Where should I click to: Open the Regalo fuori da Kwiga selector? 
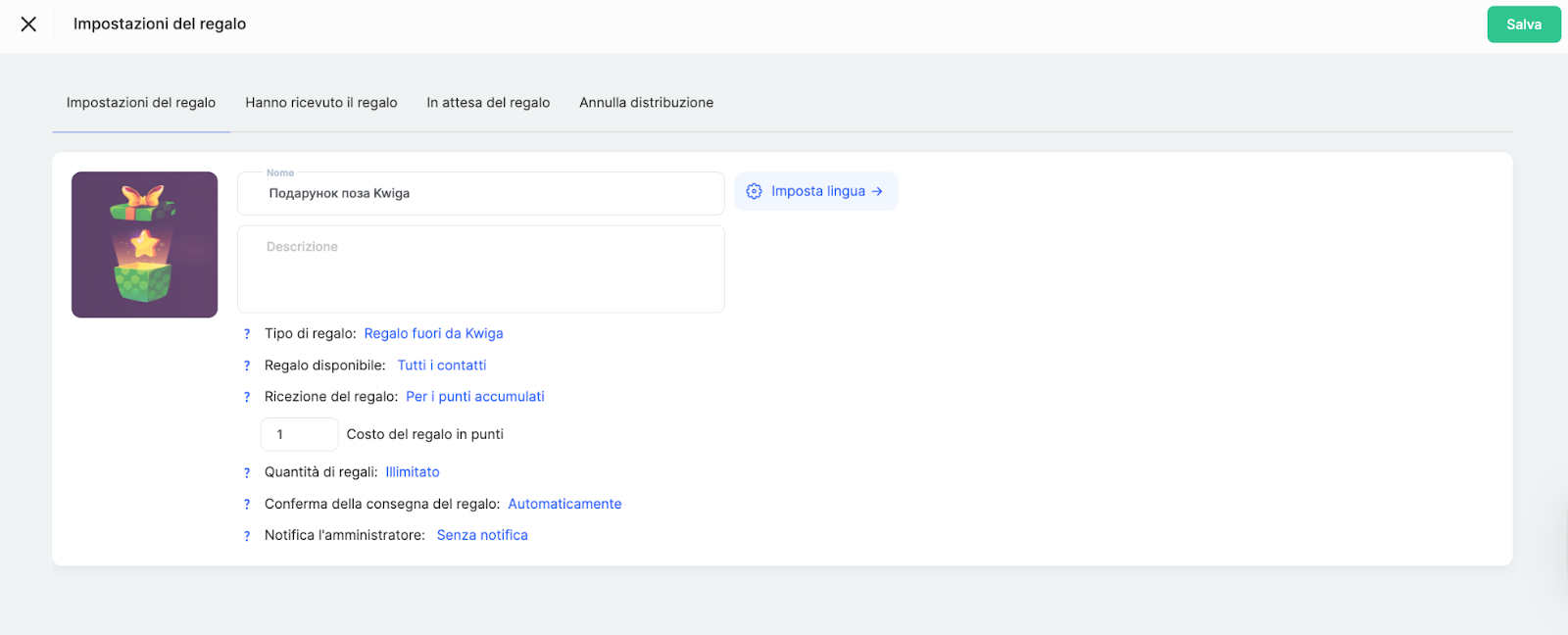433,334
